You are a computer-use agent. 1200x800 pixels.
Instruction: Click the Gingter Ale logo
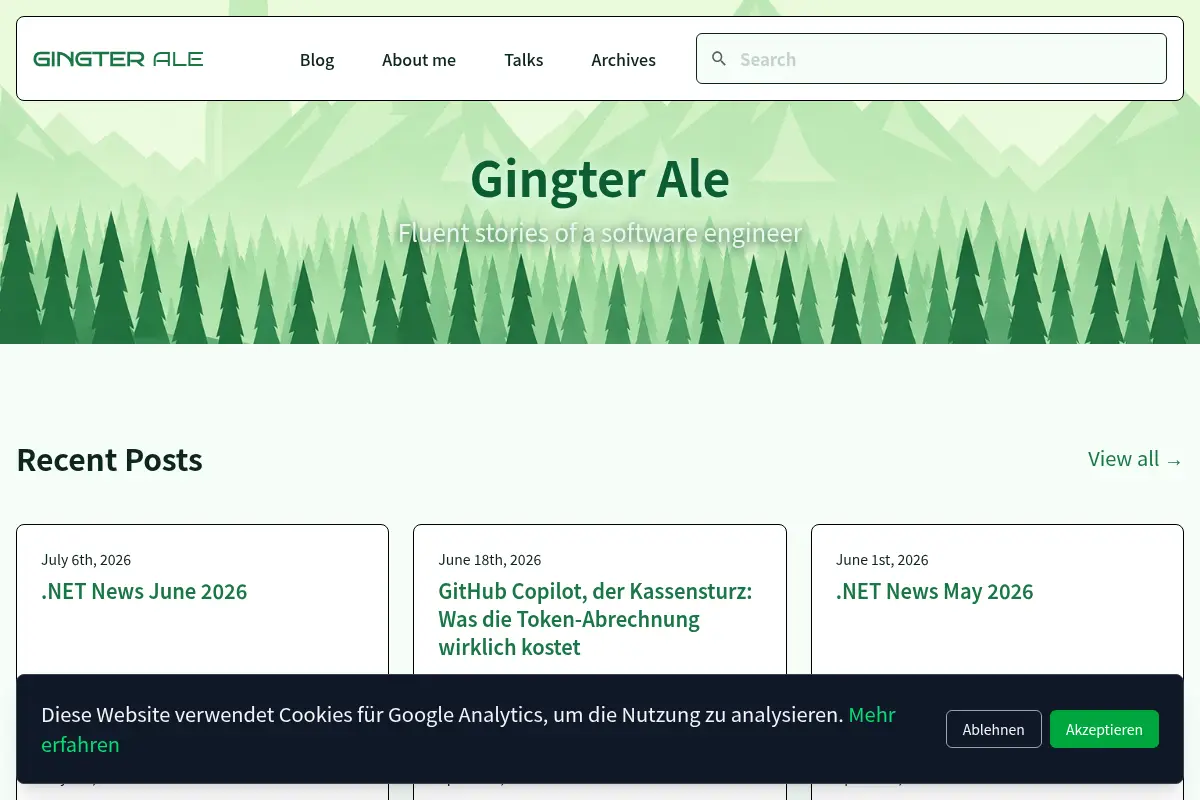118,59
